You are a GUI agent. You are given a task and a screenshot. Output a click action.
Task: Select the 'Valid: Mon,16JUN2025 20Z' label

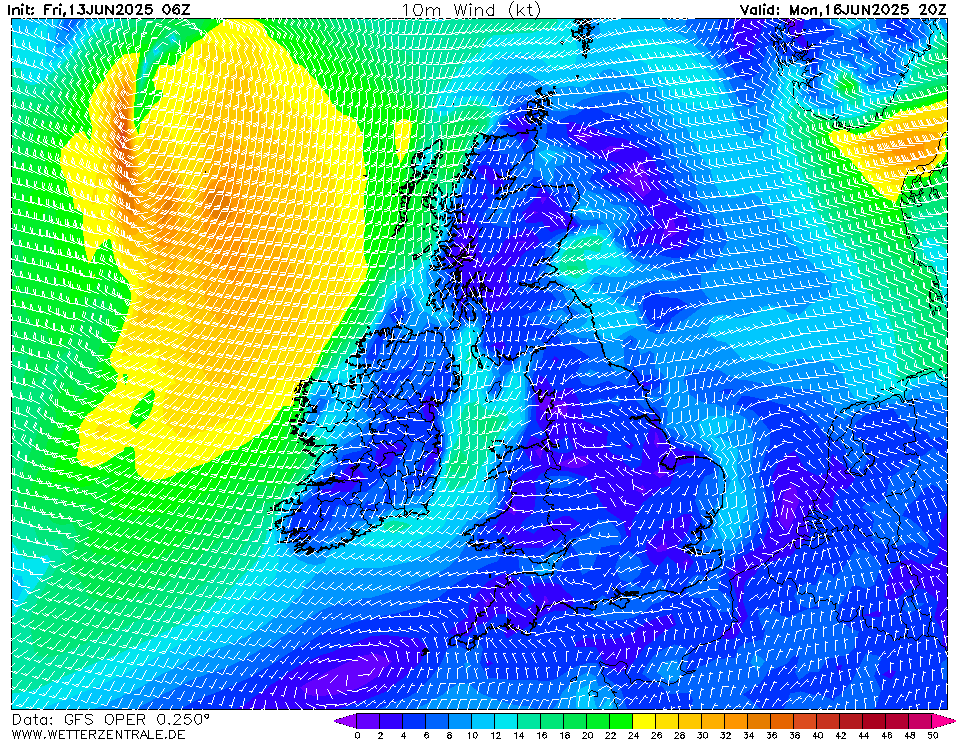[x=843, y=10]
